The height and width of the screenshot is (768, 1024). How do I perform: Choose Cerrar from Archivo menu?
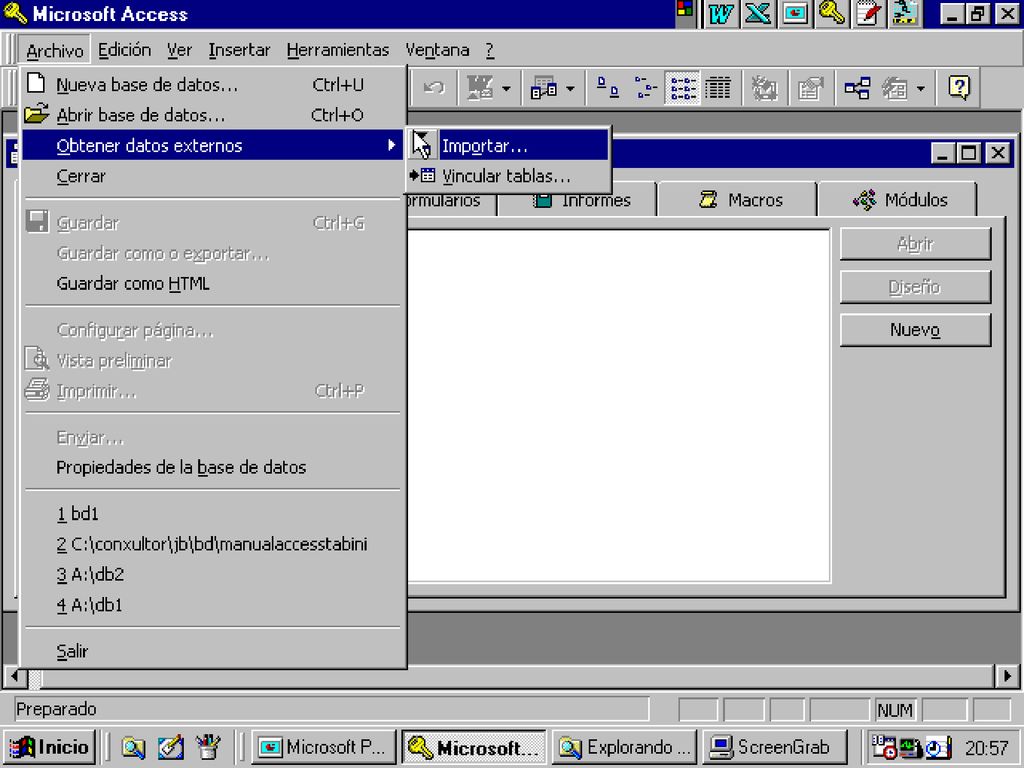pos(212,176)
